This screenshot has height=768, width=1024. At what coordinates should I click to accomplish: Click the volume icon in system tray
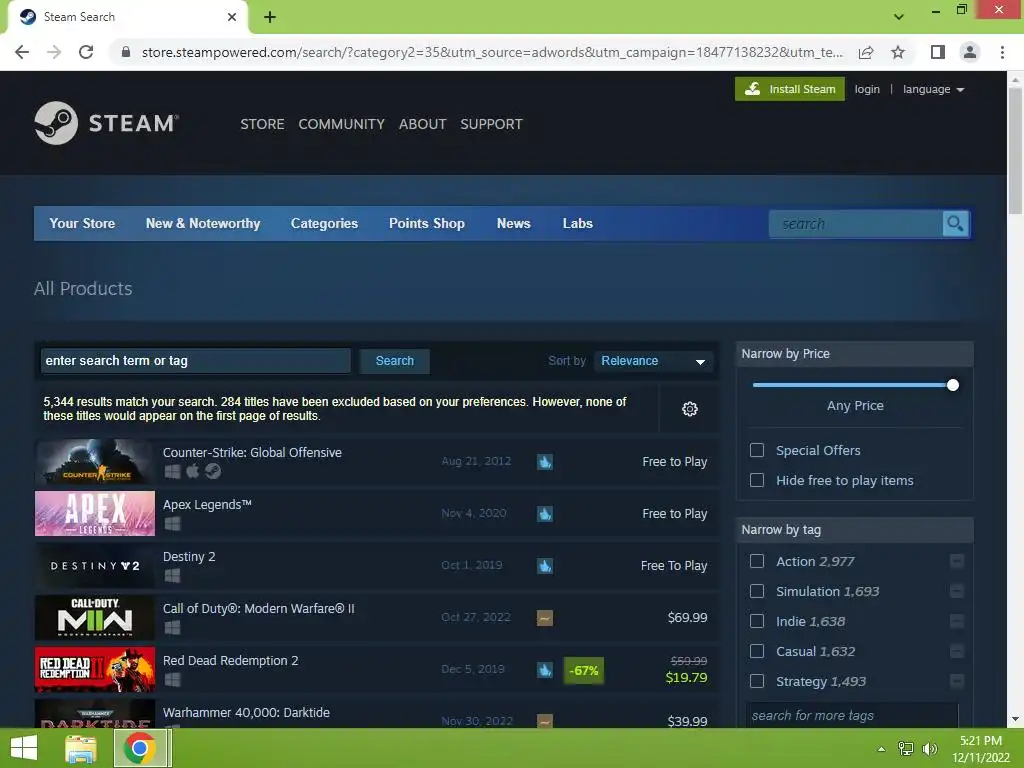929,749
